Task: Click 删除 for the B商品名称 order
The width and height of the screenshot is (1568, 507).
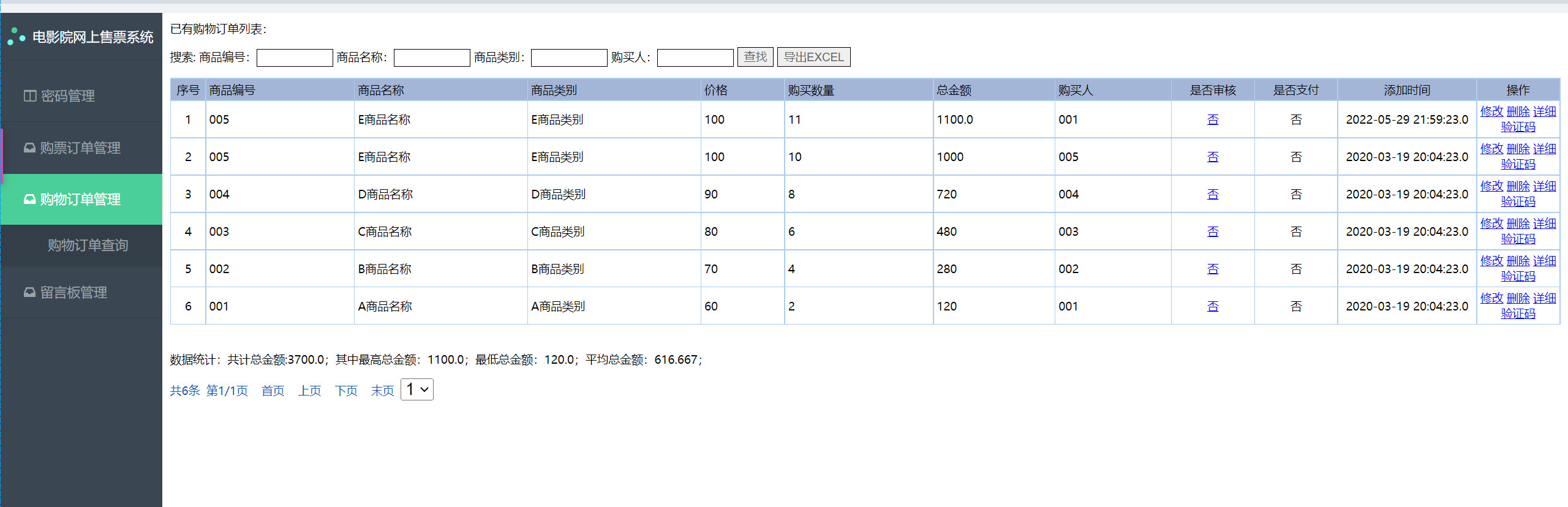Action: tap(1518, 261)
